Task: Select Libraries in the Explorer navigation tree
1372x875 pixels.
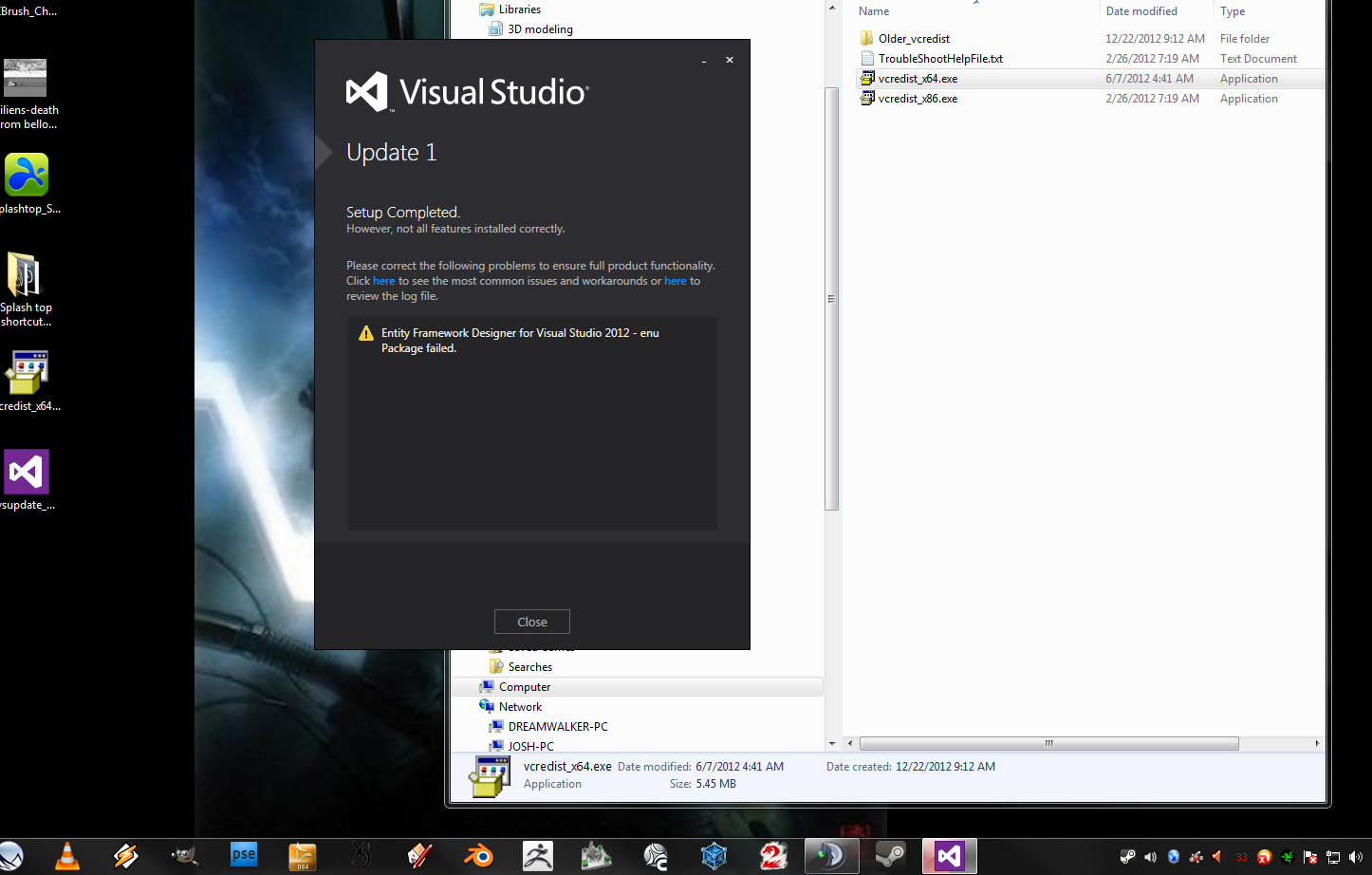Action: (x=520, y=9)
